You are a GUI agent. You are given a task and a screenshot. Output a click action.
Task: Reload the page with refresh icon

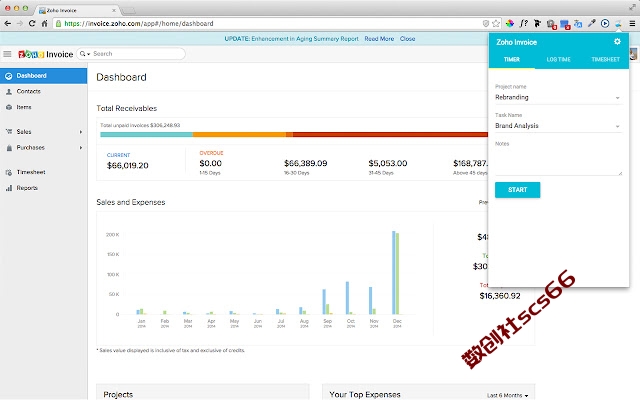point(32,24)
